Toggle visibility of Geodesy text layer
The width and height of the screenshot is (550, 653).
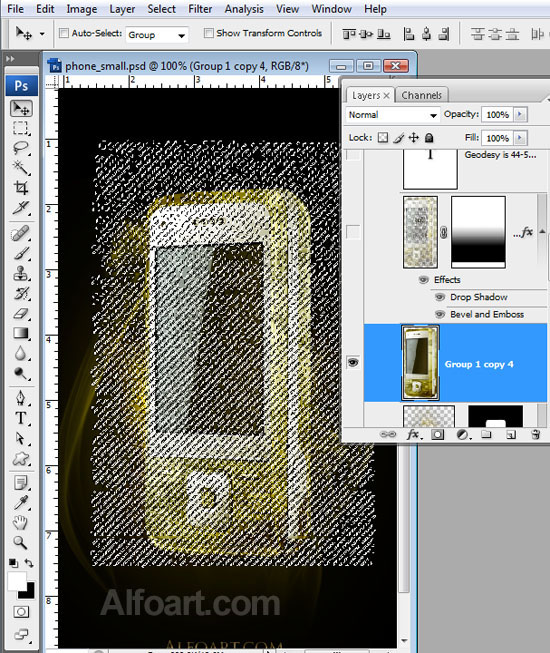(x=353, y=155)
